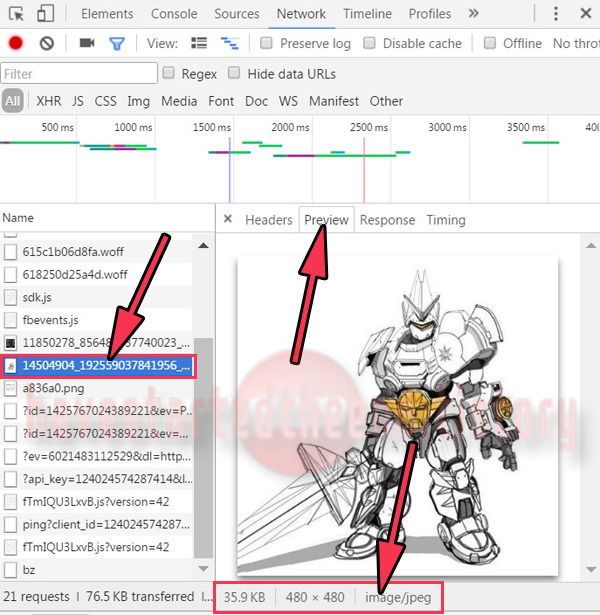Select request 615c1b06d8fa.woff
Screen dimensions: 600x615
pyautogui.click(x=96, y=252)
